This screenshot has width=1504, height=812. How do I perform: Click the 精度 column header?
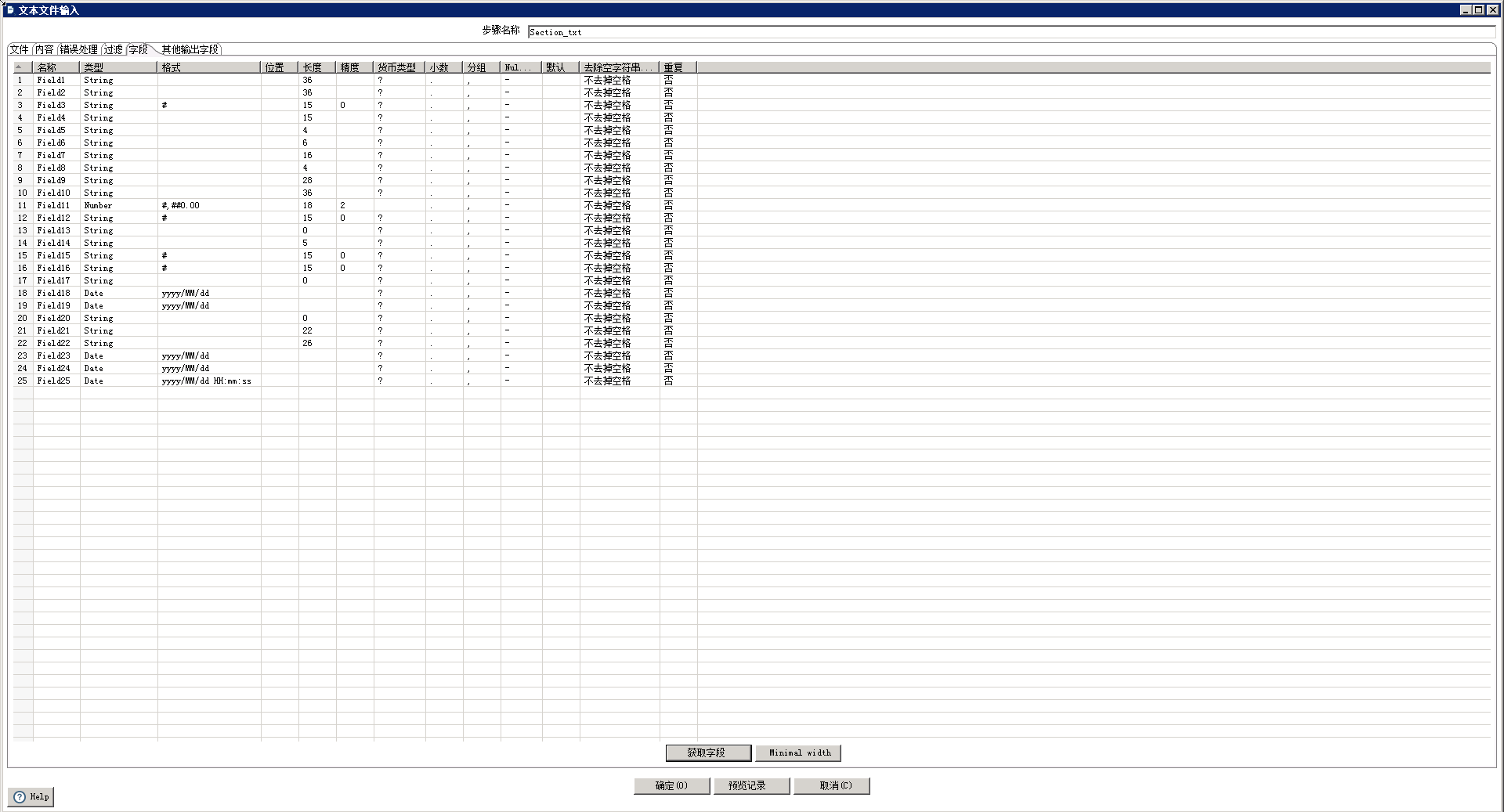click(355, 67)
